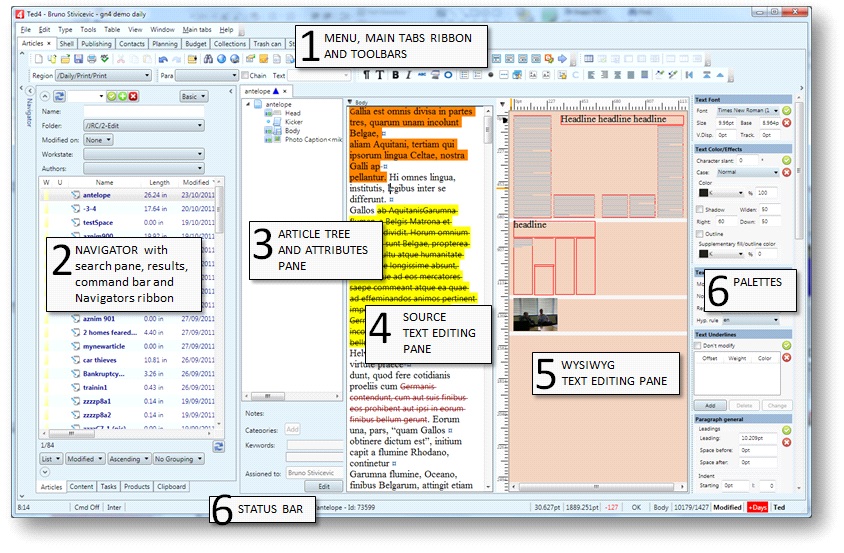Click the red X icon in Navigator bar
The image size is (844, 553).
[133, 96]
